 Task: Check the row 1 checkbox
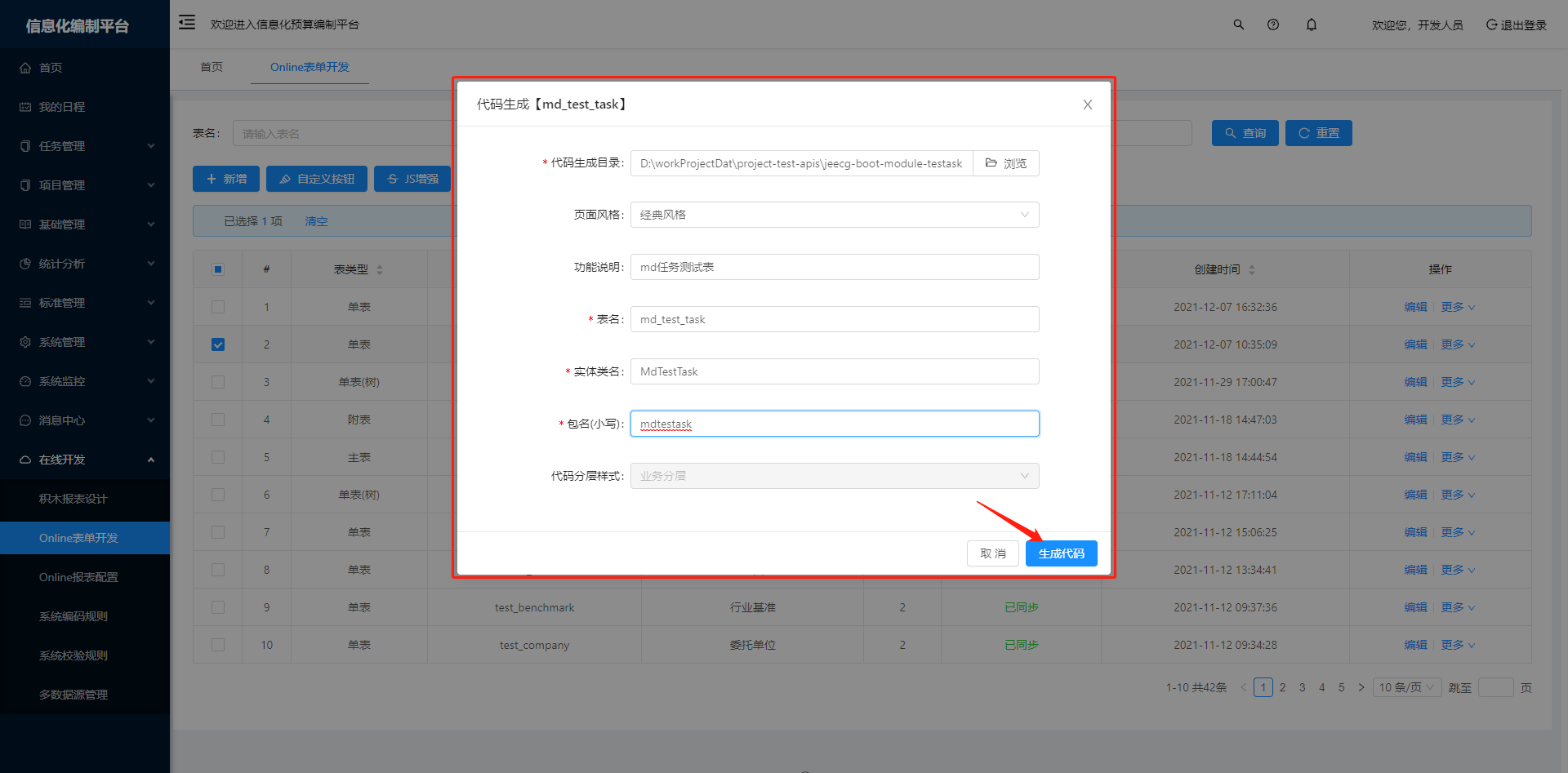point(218,307)
